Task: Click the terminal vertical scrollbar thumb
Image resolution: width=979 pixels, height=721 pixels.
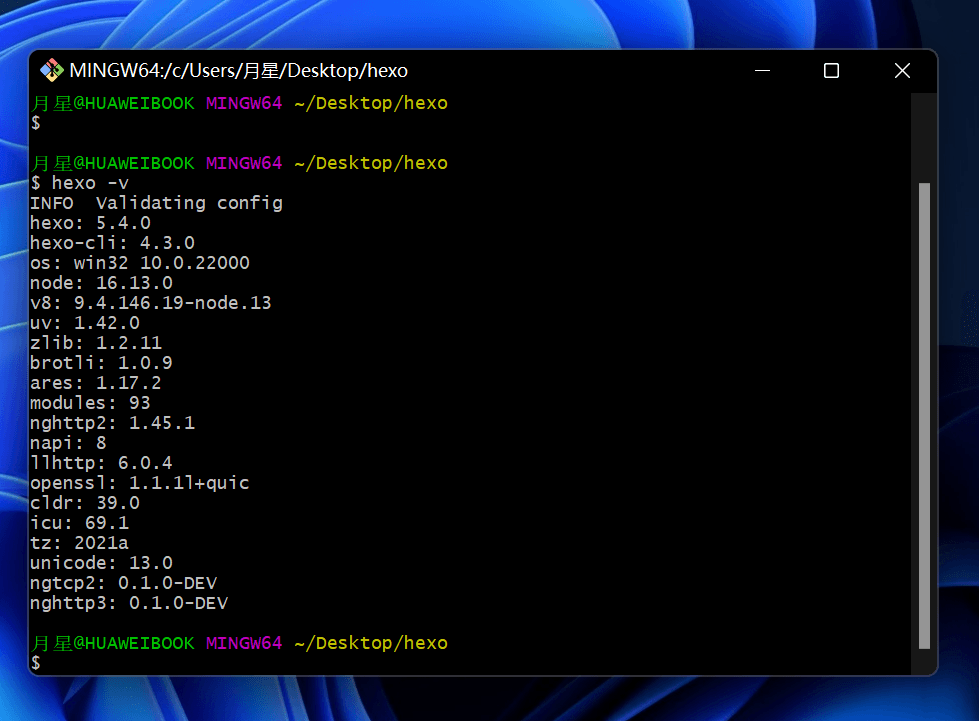Action: pyautogui.click(x=924, y=415)
